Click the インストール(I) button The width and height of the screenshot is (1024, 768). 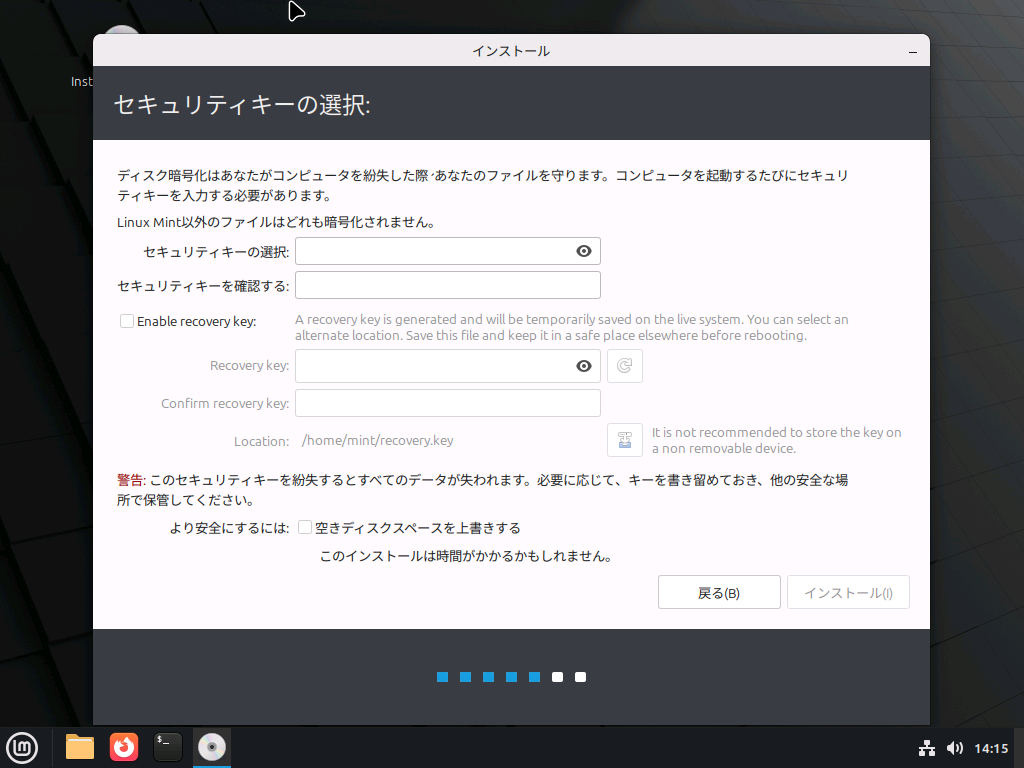[848, 592]
